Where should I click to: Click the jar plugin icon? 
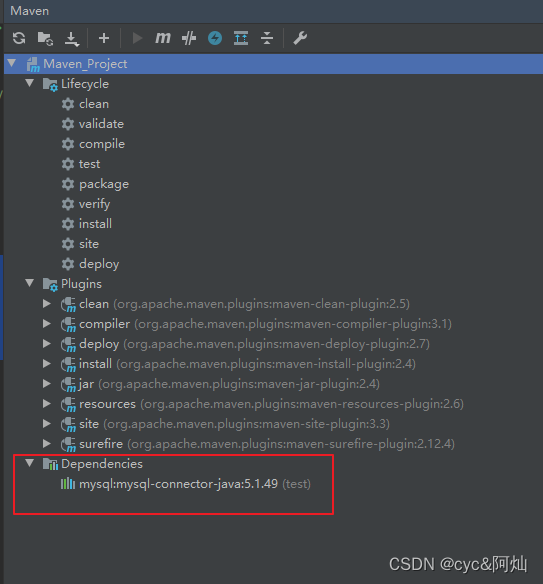[x=69, y=385]
